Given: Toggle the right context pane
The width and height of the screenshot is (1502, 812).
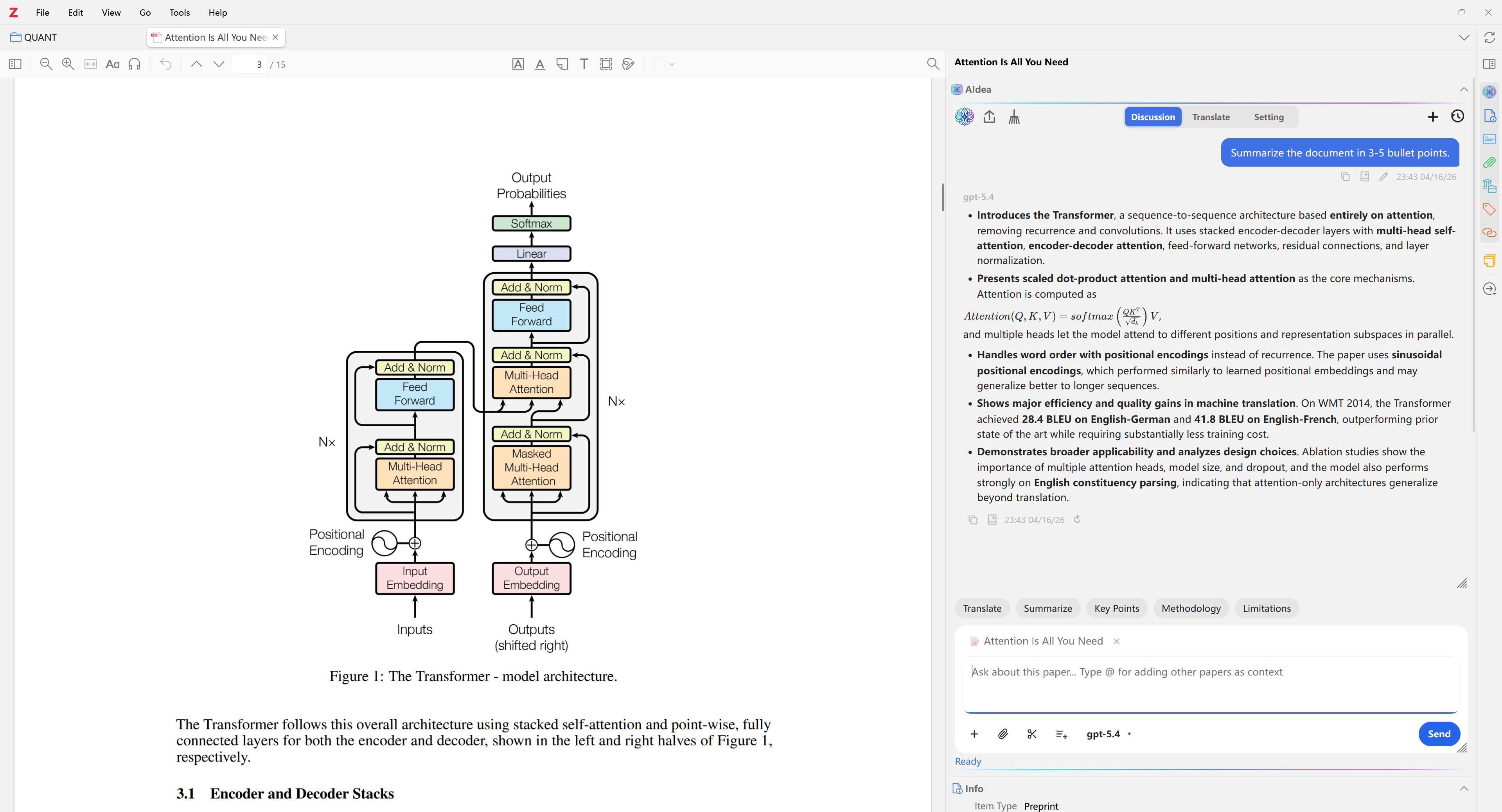Looking at the screenshot, I should tap(1490, 64).
